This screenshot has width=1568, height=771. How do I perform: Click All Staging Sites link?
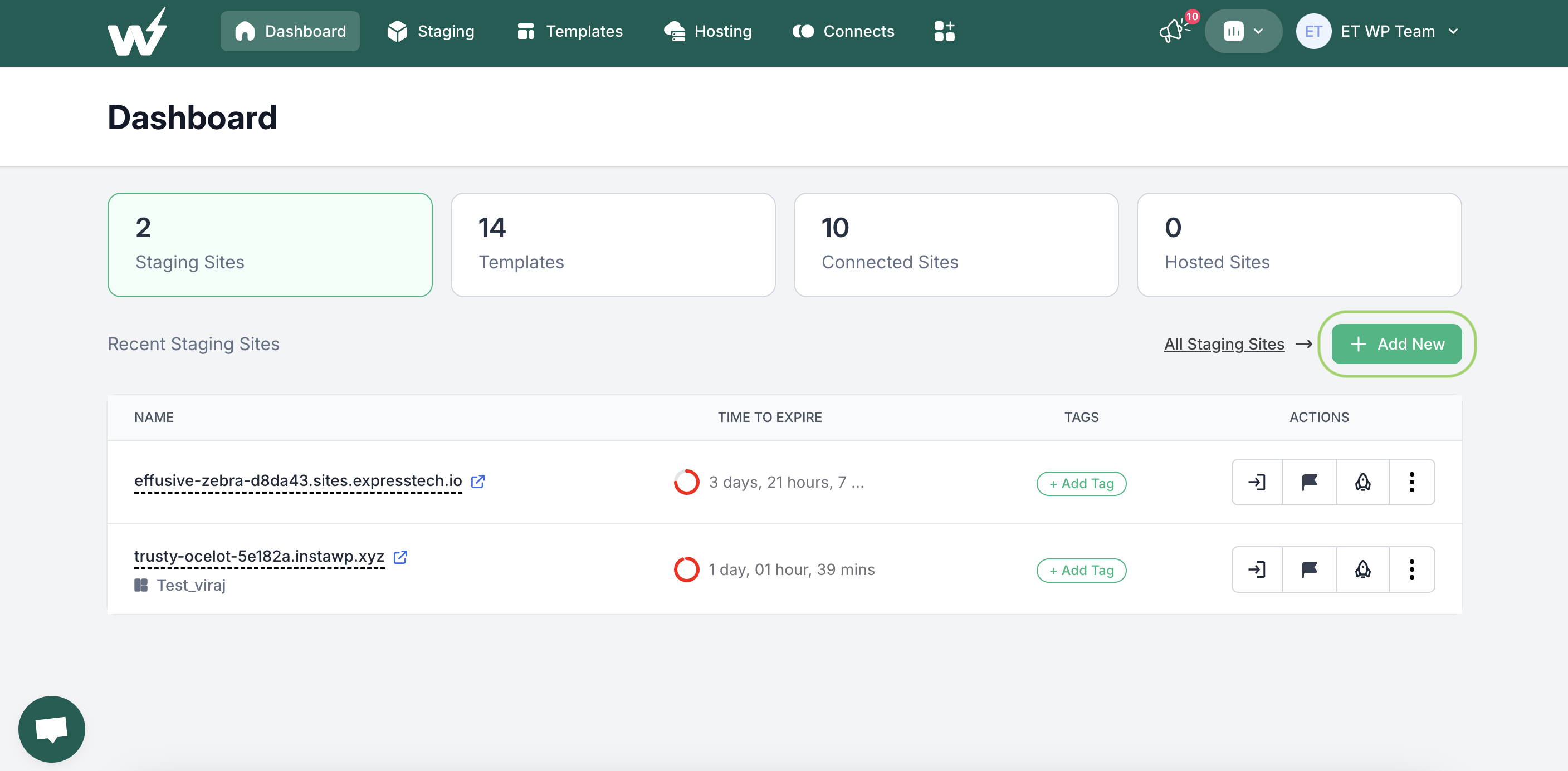coord(1224,344)
